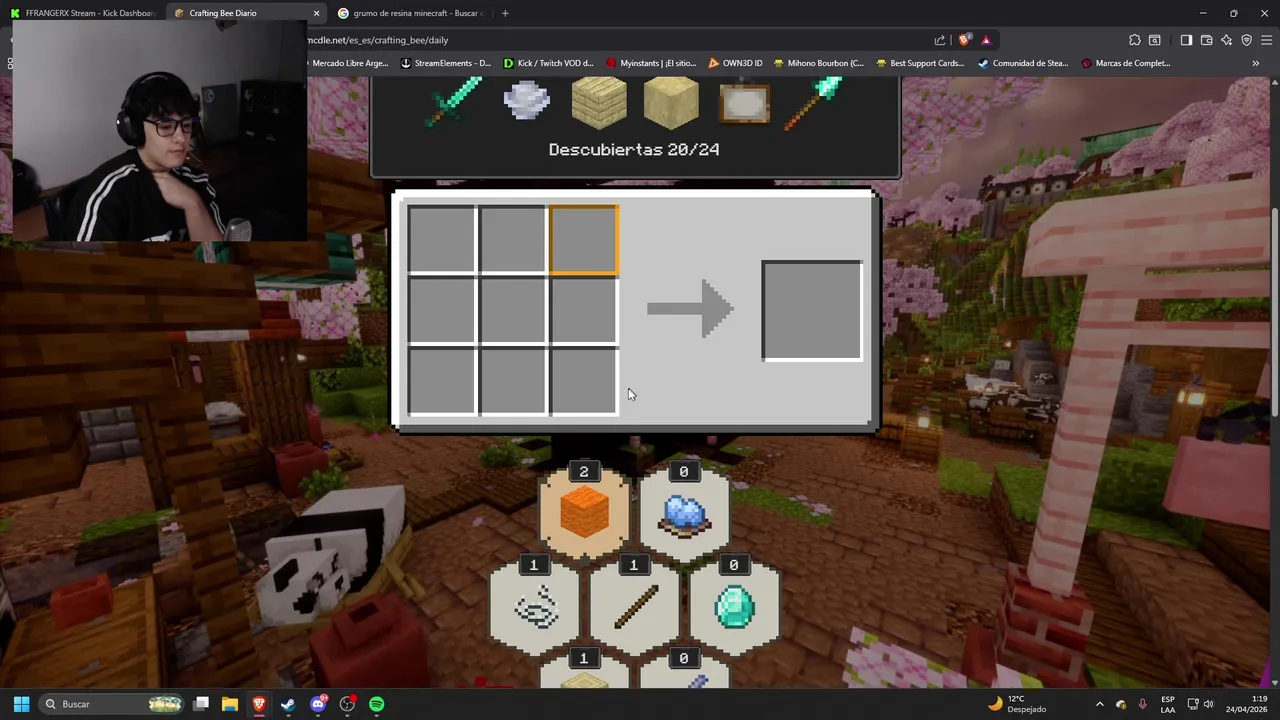Open Mercado Libre Arge... bookmark

tap(350, 63)
